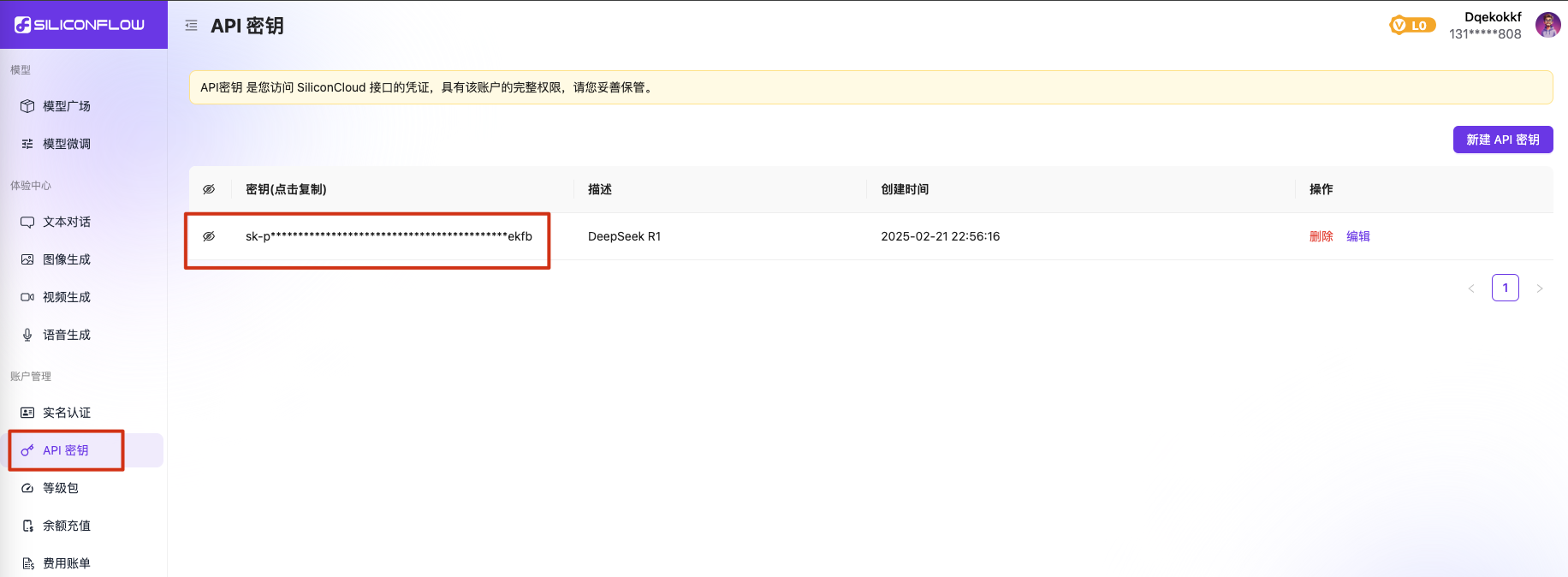Click the API 密钥 page title
The height and width of the screenshot is (577, 1568).
point(247,26)
